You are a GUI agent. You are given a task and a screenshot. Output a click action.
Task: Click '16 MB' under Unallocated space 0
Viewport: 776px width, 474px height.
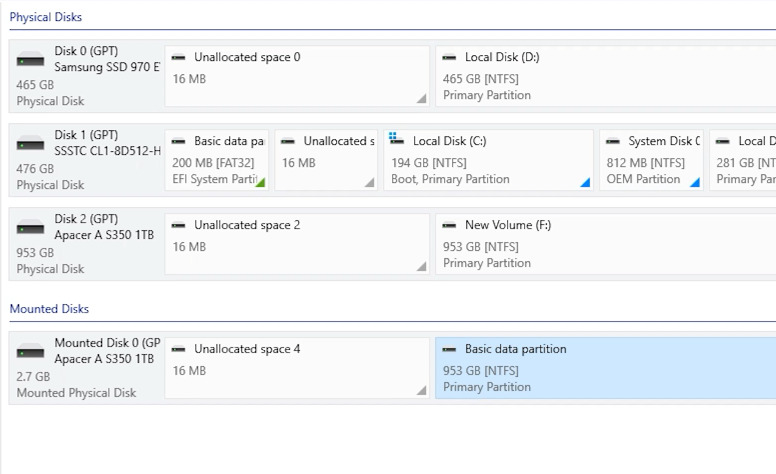coord(189,79)
